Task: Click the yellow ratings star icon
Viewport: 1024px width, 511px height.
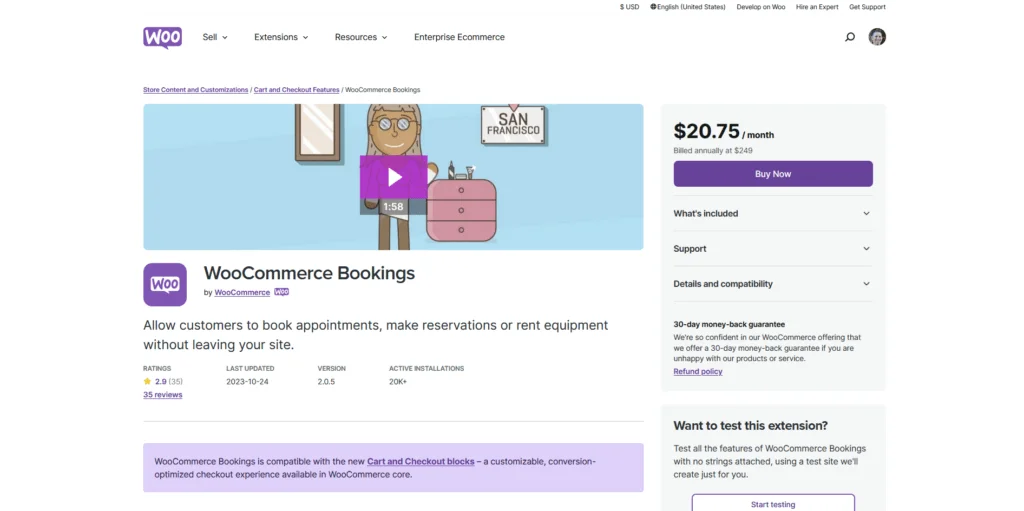Action: [x=147, y=381]
